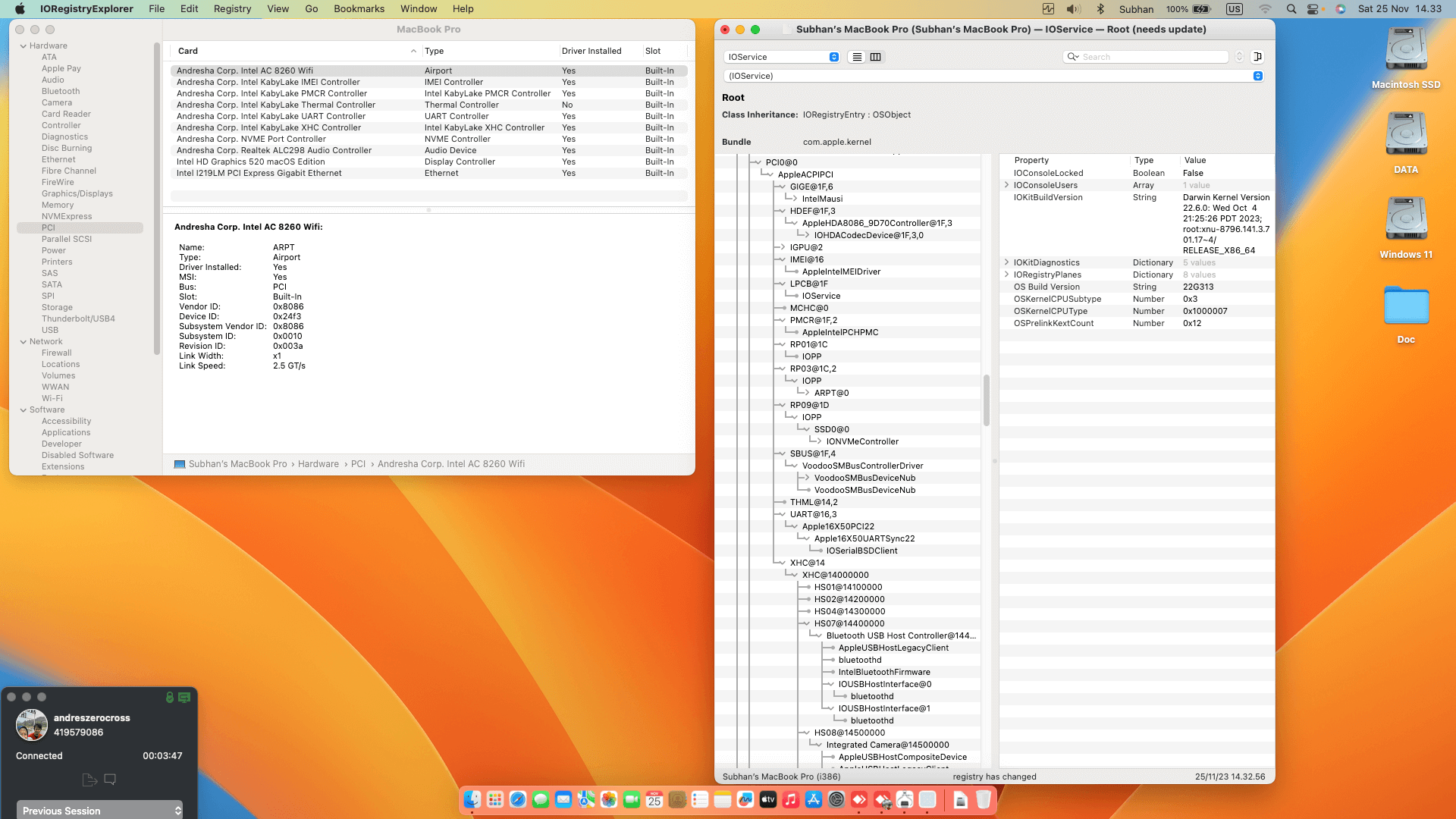This screenshot has width=1456, height=819.
Task: Open the (IOService) class filter dropdown
Action: [x=993, y=76]
